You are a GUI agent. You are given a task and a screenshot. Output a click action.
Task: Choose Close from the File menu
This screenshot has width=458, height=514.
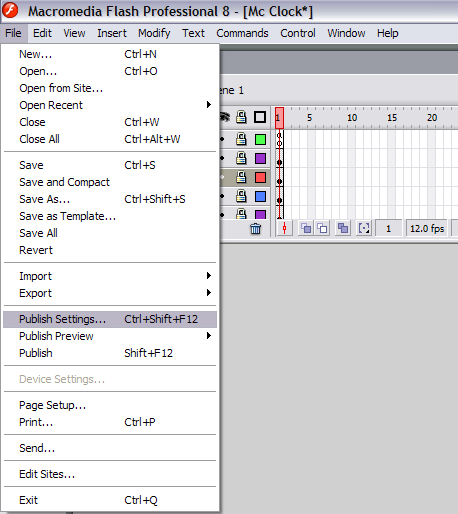[110, 122]
